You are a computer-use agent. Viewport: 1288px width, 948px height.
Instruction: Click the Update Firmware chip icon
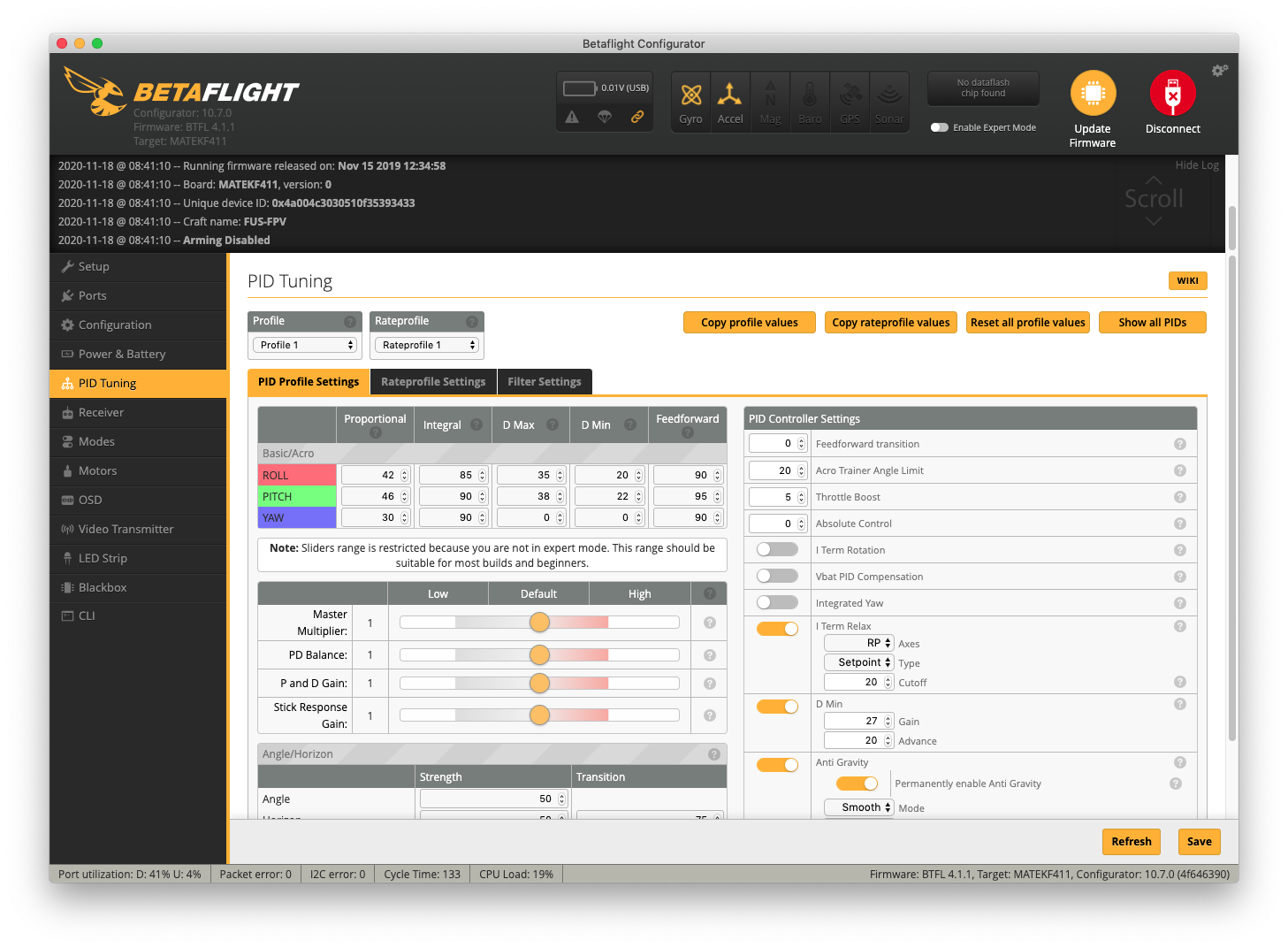(1094, 93)
